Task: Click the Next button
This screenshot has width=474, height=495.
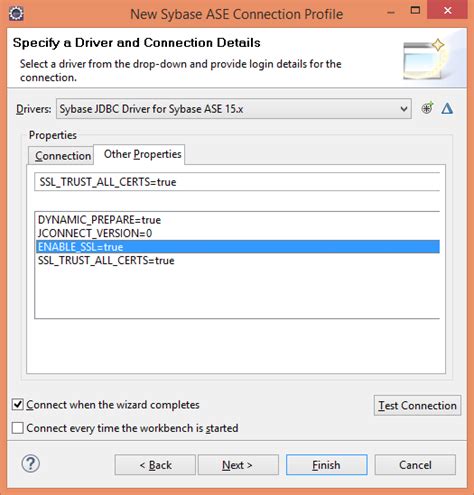Action: 238,465
